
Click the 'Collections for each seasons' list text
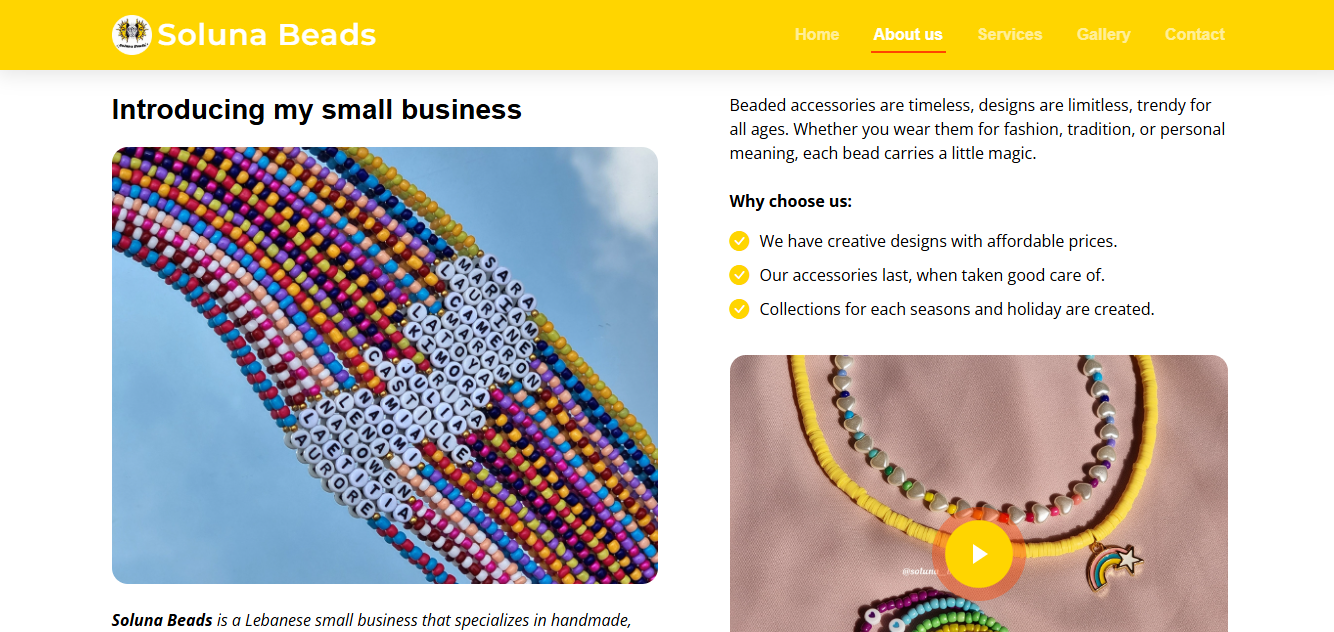[x=956, y=309]
